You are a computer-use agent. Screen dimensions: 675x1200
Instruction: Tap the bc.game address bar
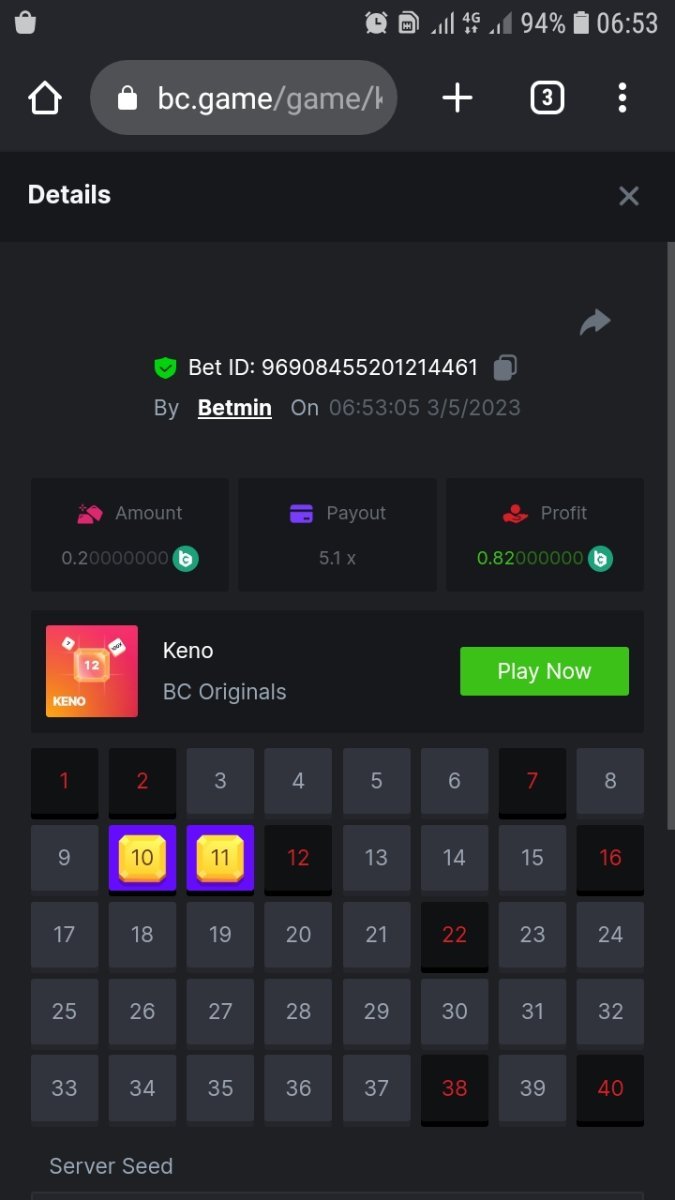244,98
